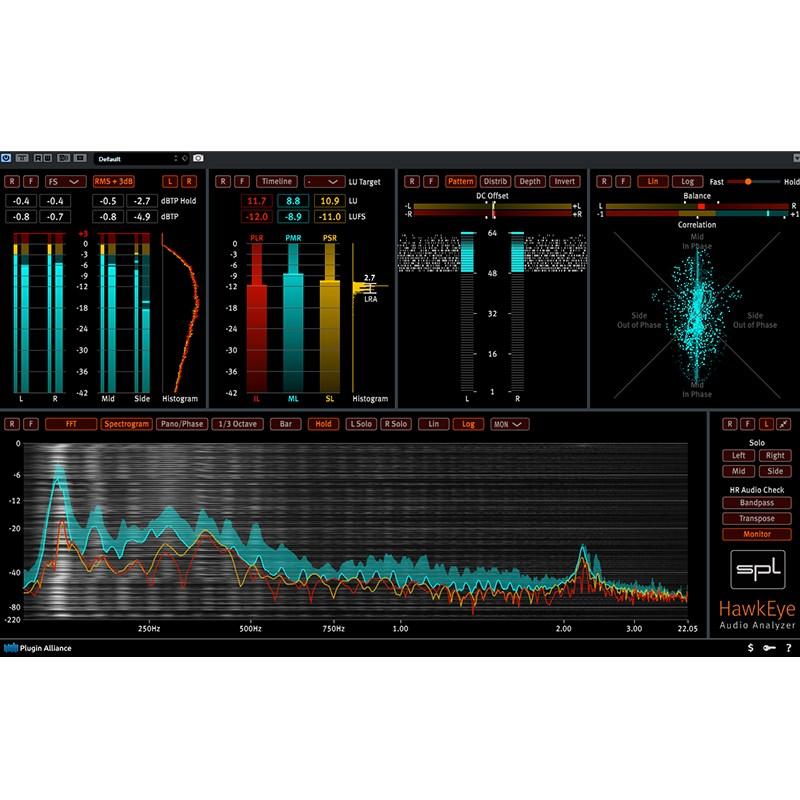Click the Bandpass button under HR Audio Check
The width and height of the screenshot is (800, 800).
coord(758,503)
